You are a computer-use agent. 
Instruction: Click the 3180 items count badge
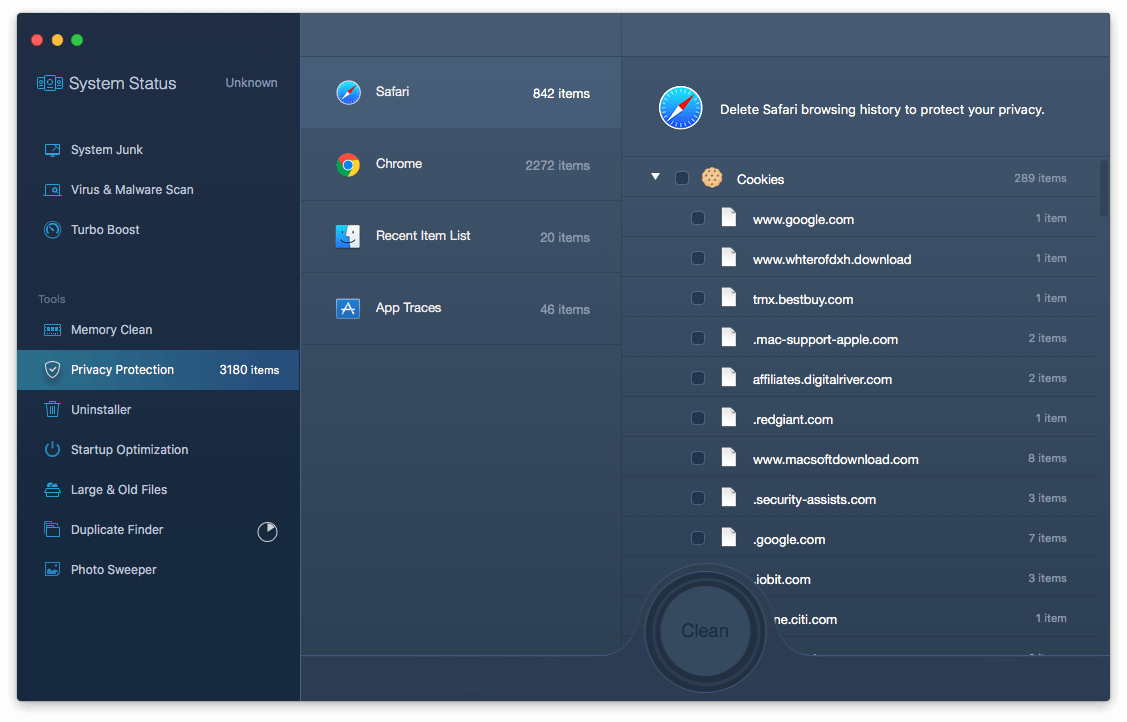pos(249,370)
